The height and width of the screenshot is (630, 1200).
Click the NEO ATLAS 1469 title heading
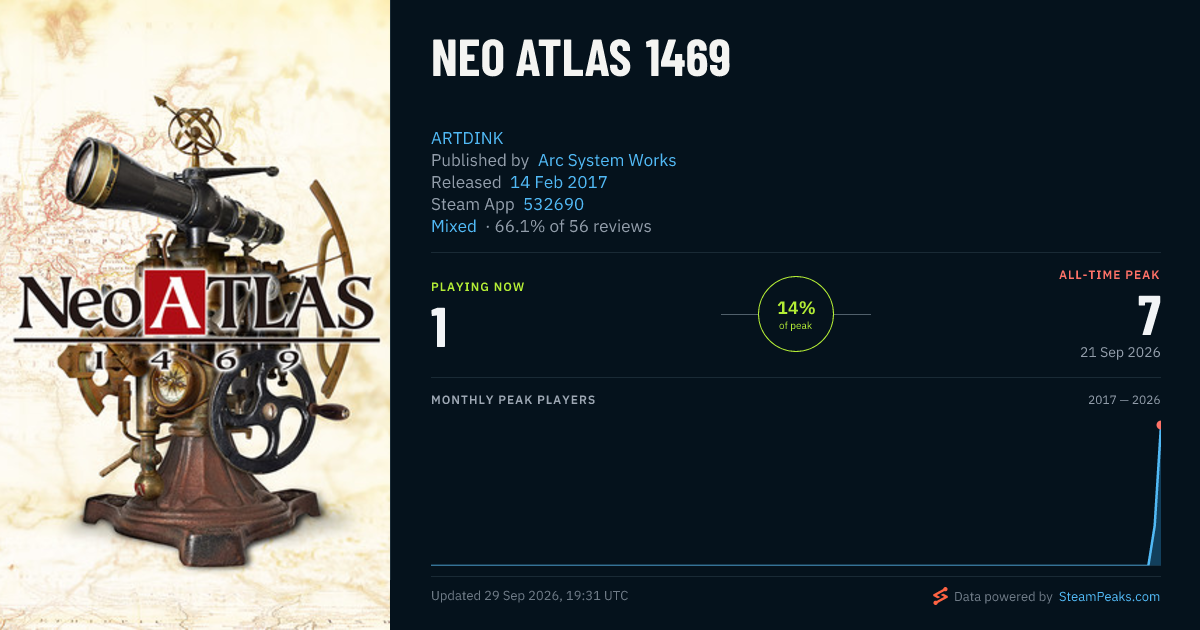[581, 61]
